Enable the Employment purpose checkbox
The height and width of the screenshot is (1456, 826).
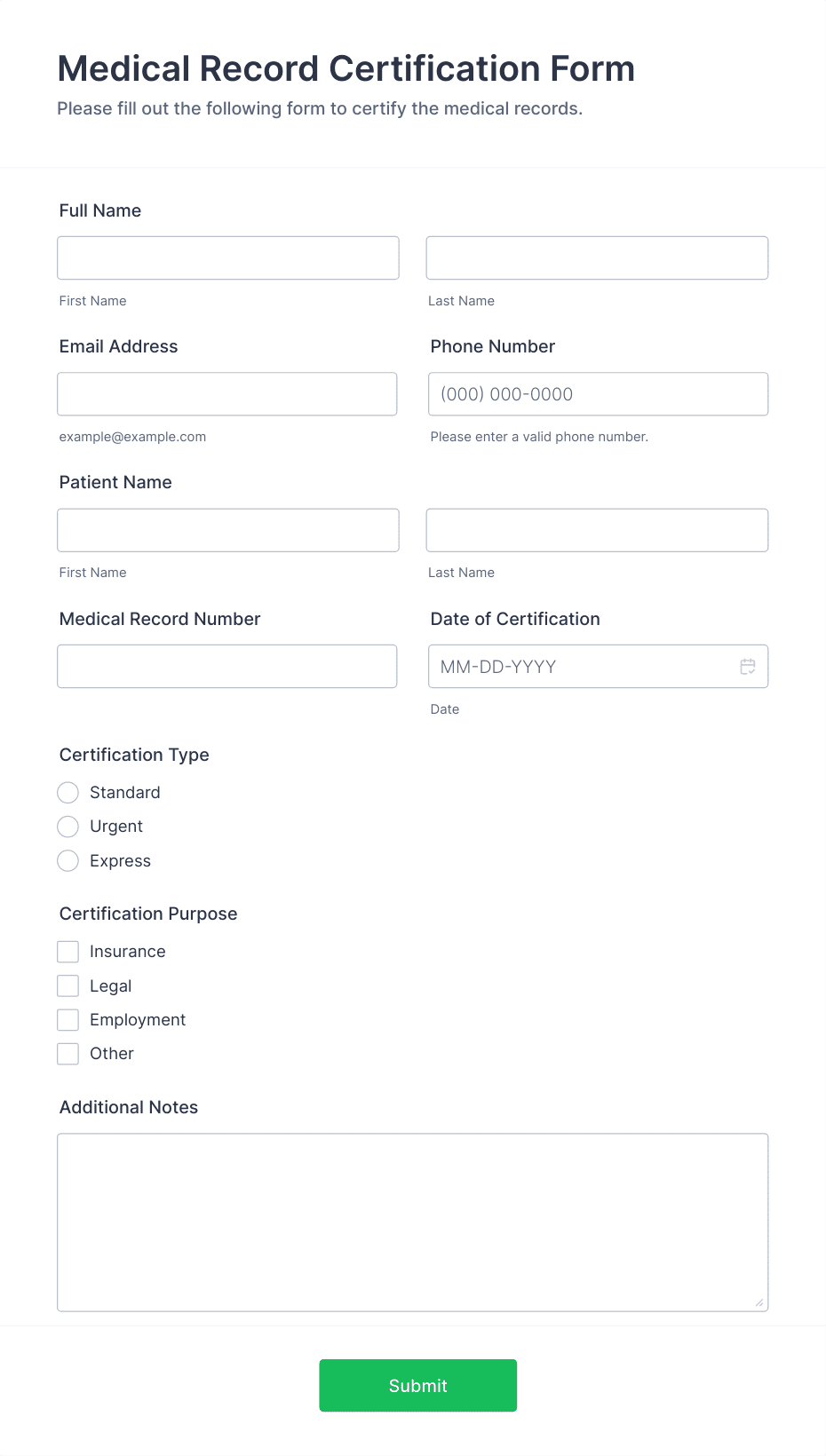click(68, 1019)
